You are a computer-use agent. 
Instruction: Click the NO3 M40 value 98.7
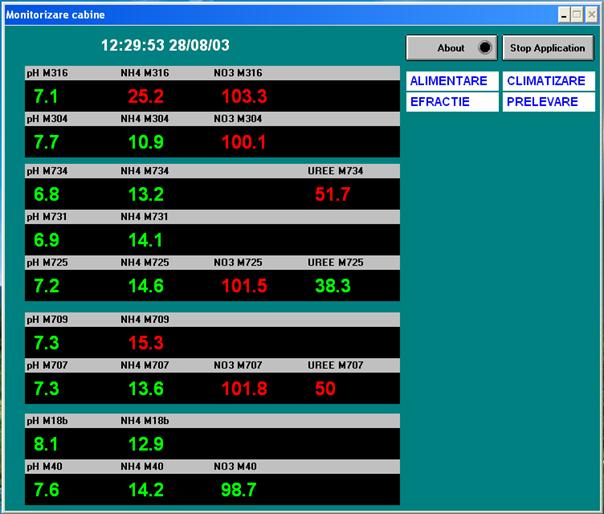(238, 490)
